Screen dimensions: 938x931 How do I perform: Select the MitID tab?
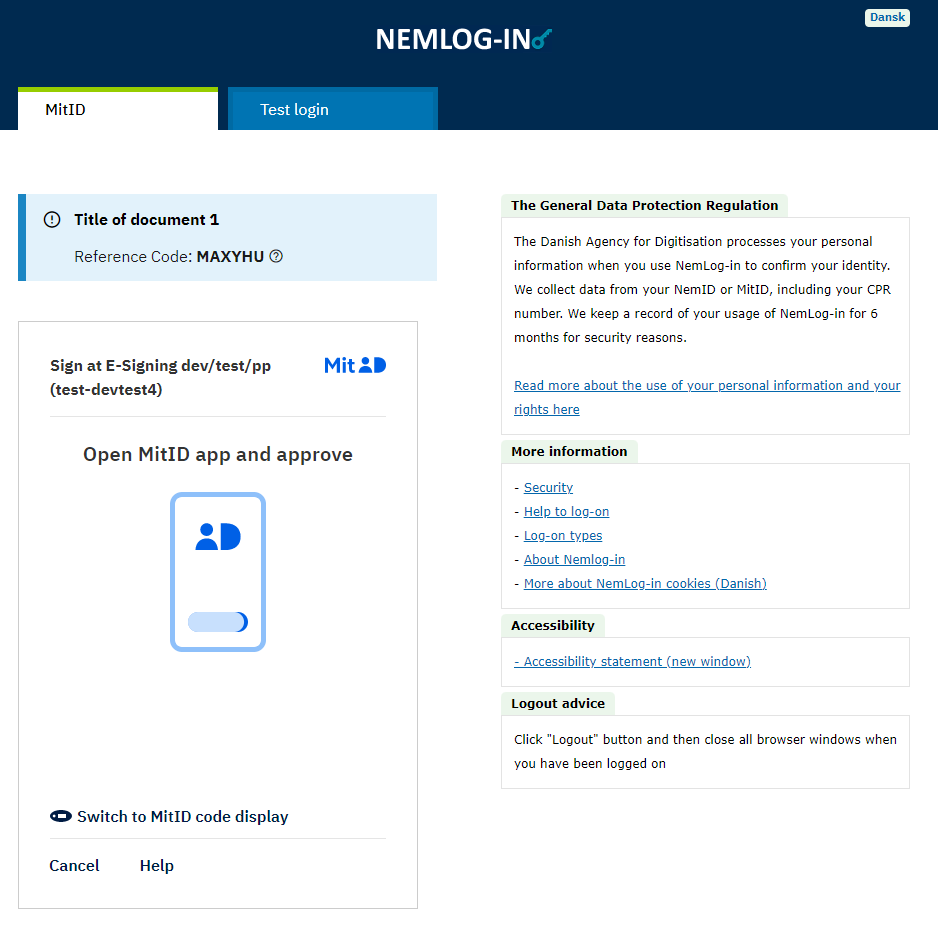[118, 109]
